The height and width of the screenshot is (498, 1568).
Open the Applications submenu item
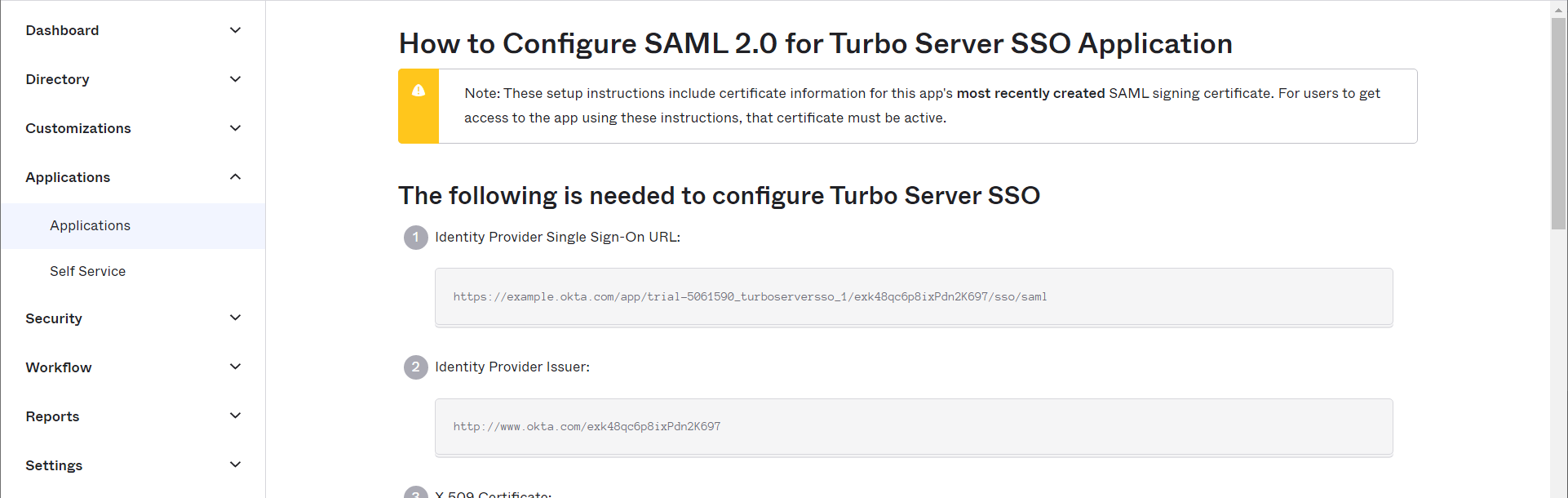pos(90,226)
